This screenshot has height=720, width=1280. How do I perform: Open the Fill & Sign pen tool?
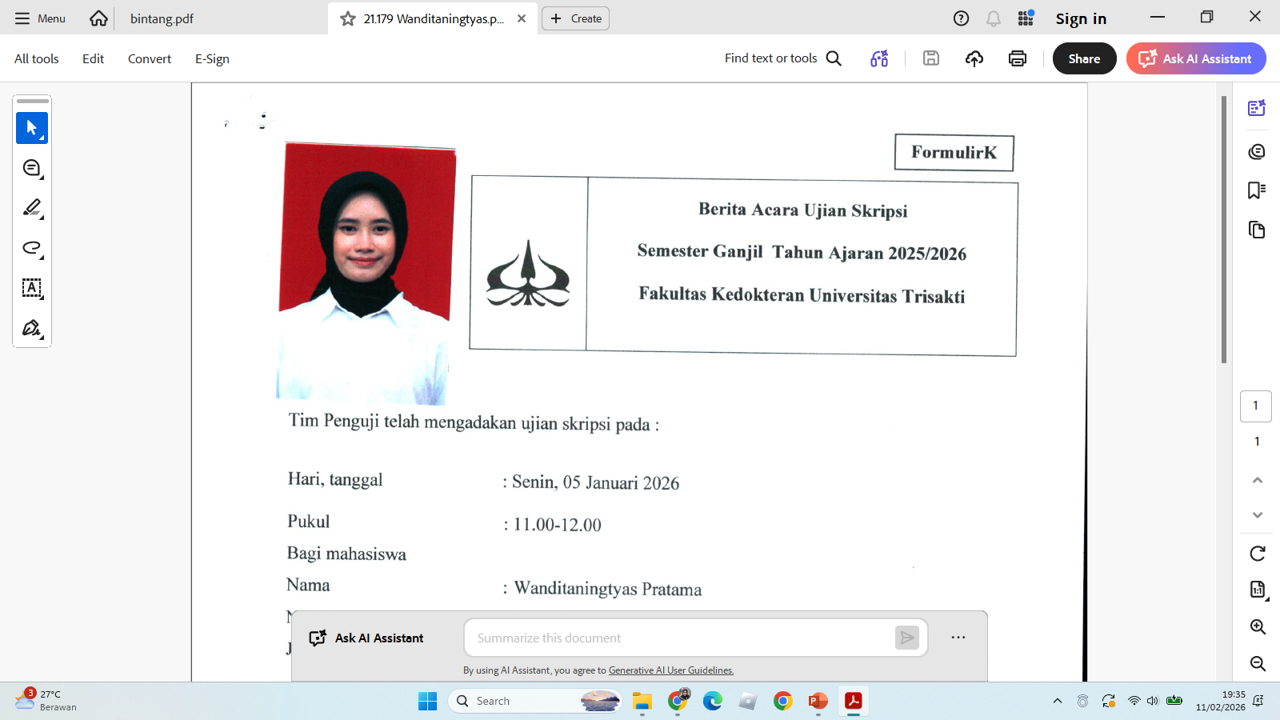[x=32, y=328]
